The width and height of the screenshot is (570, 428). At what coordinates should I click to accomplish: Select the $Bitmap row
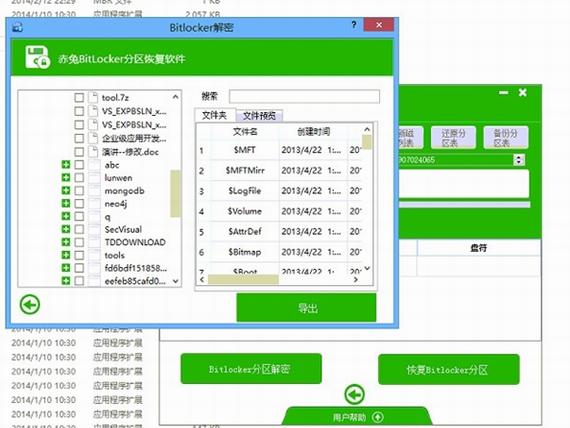click(x=280, y=252)
